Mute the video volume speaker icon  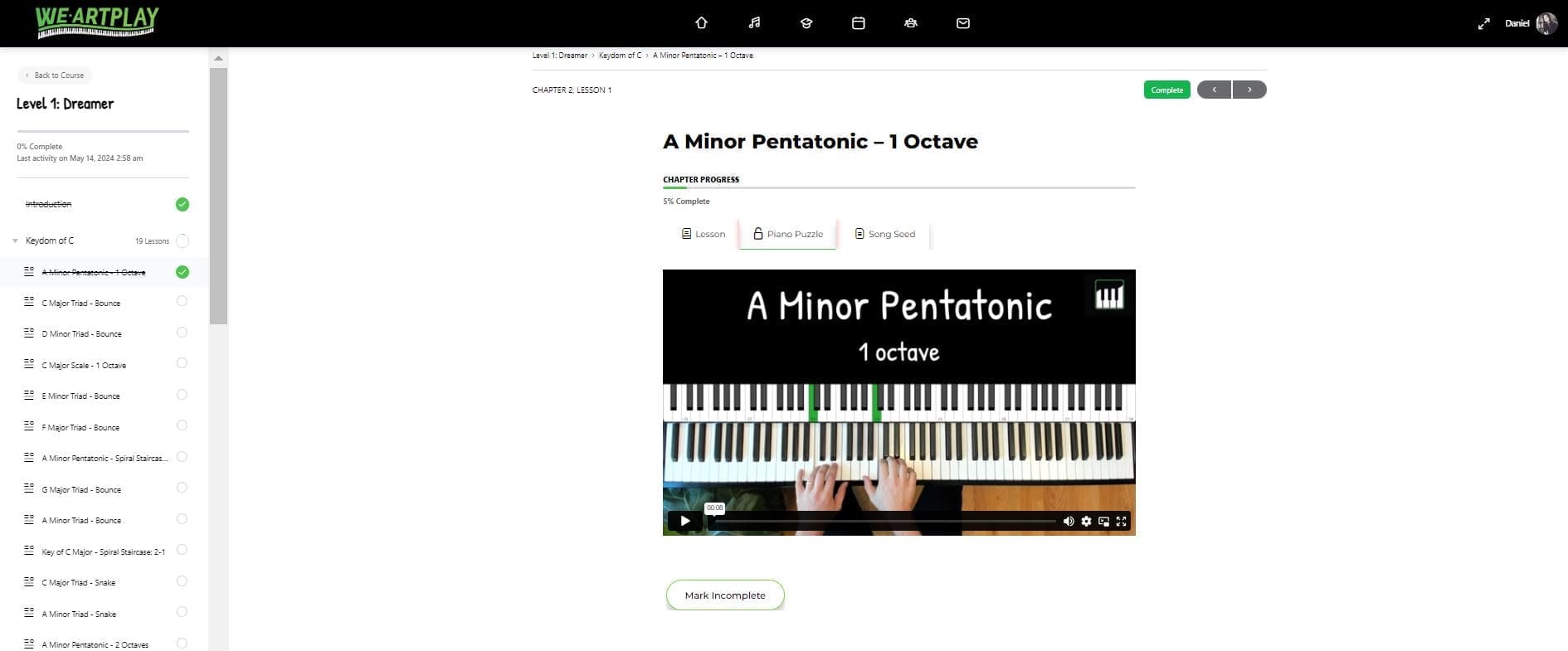[1069, 521]
